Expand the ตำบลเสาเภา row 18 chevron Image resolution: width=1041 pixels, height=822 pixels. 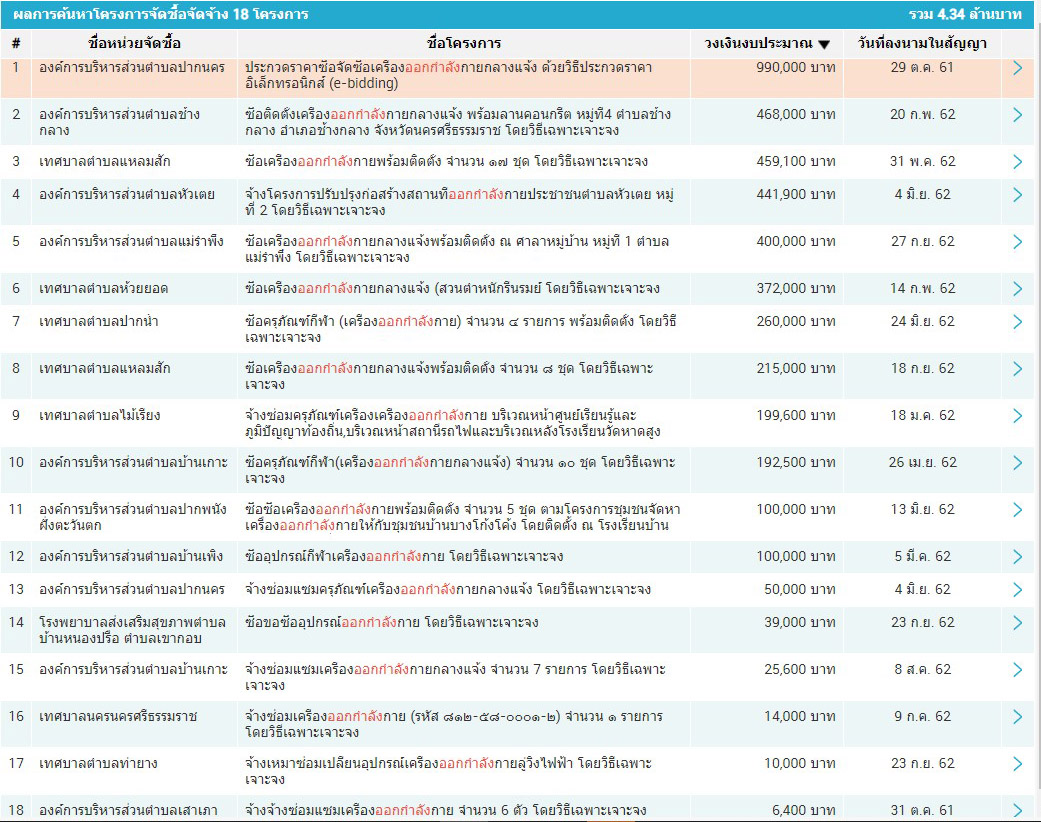(1017, 811)
